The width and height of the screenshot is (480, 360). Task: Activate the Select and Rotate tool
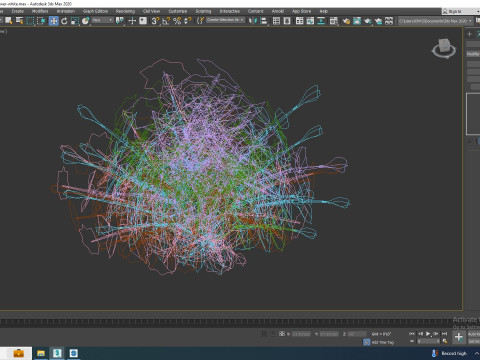pos(64,21)
